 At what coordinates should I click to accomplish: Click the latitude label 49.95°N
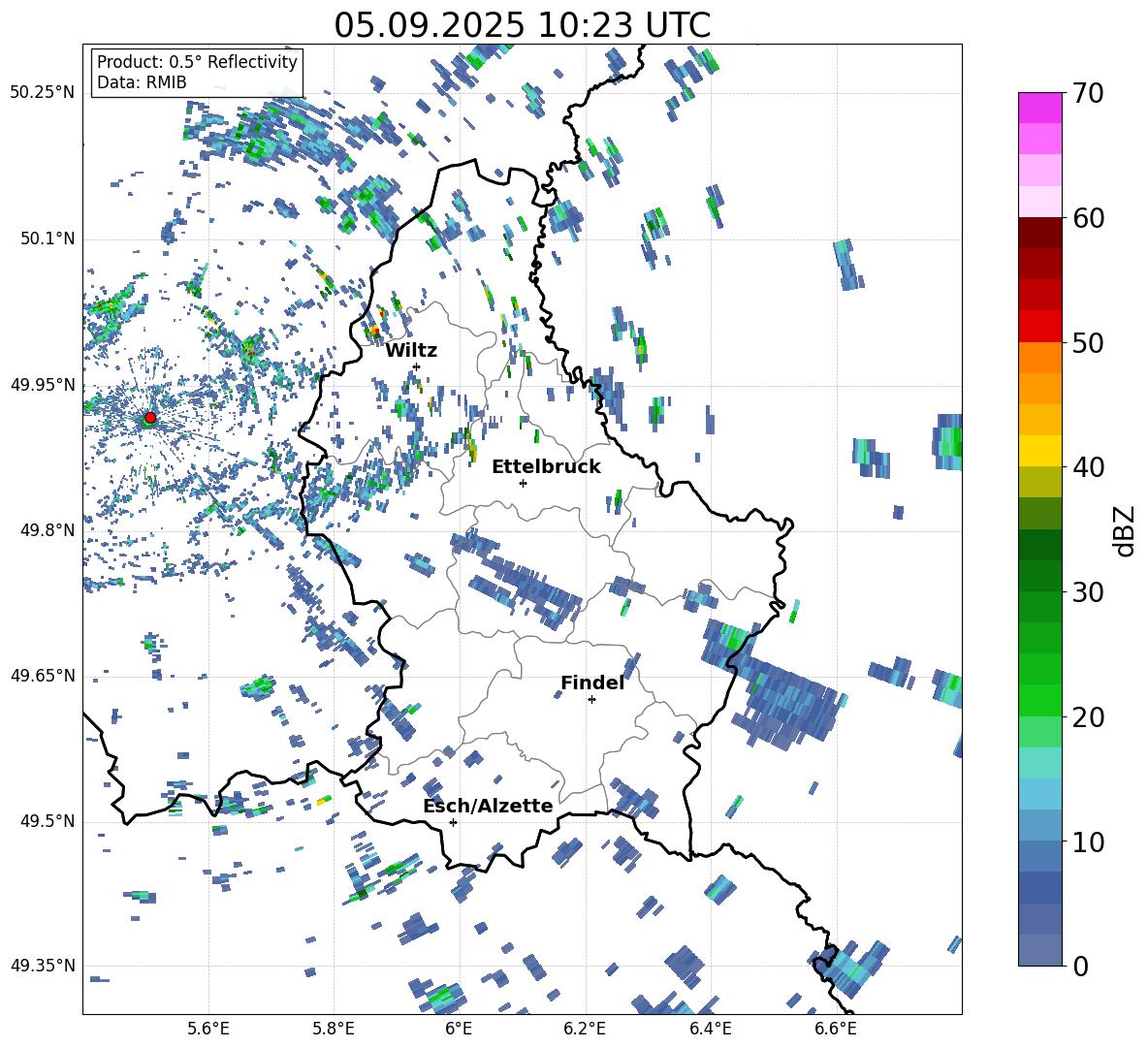(x=43, y=385)
